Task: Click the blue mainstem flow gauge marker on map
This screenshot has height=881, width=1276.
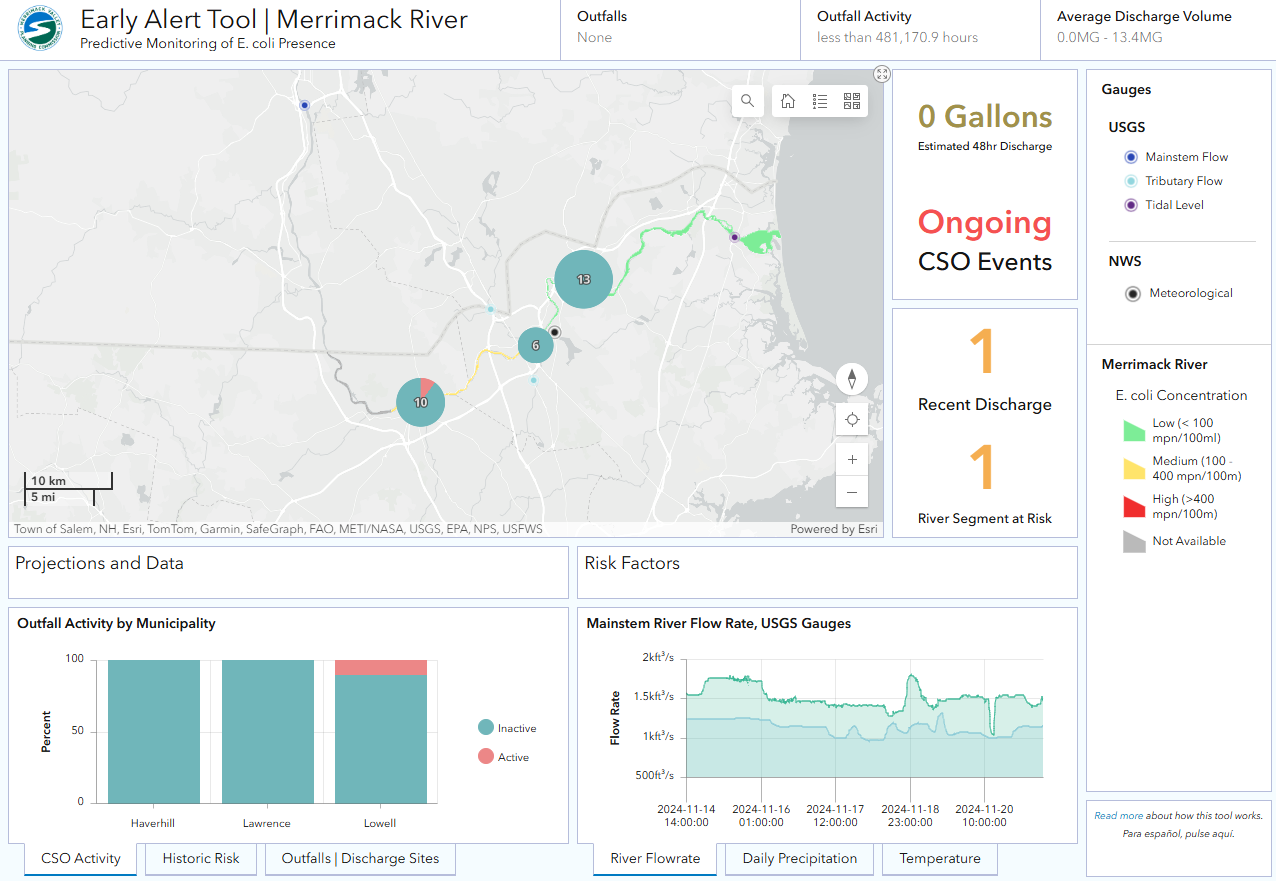Action: [x=305, y=104]
